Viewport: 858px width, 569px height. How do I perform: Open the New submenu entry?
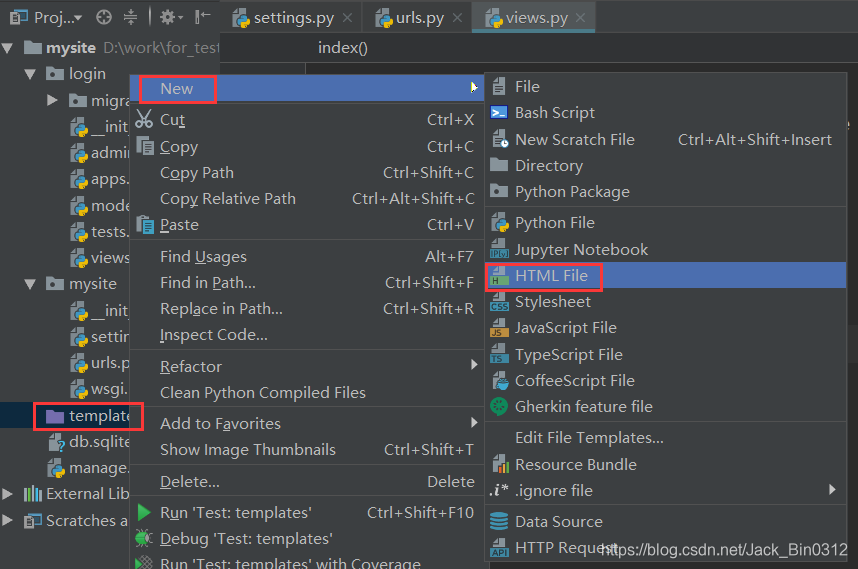point(307,89)
